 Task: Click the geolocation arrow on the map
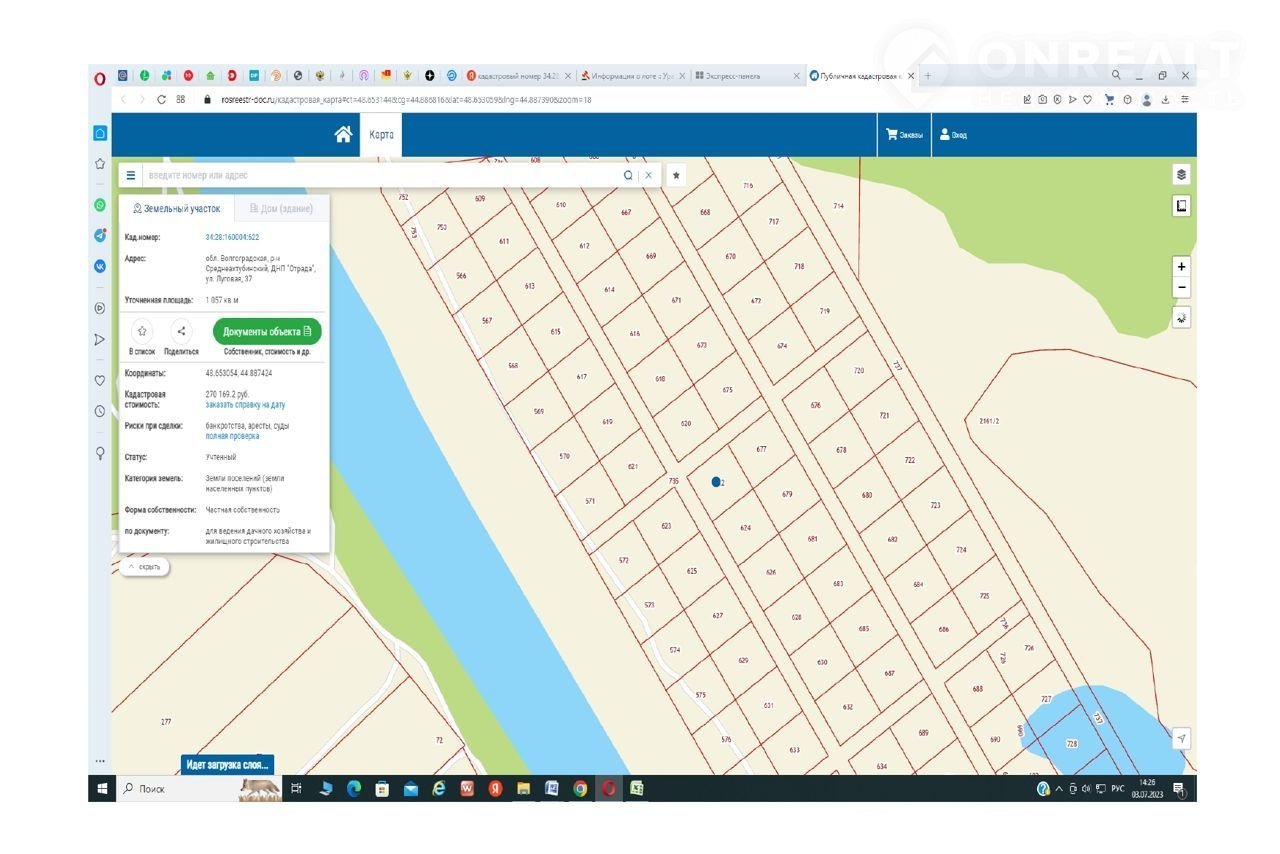pyautogui.click(x=1181, y=739)
